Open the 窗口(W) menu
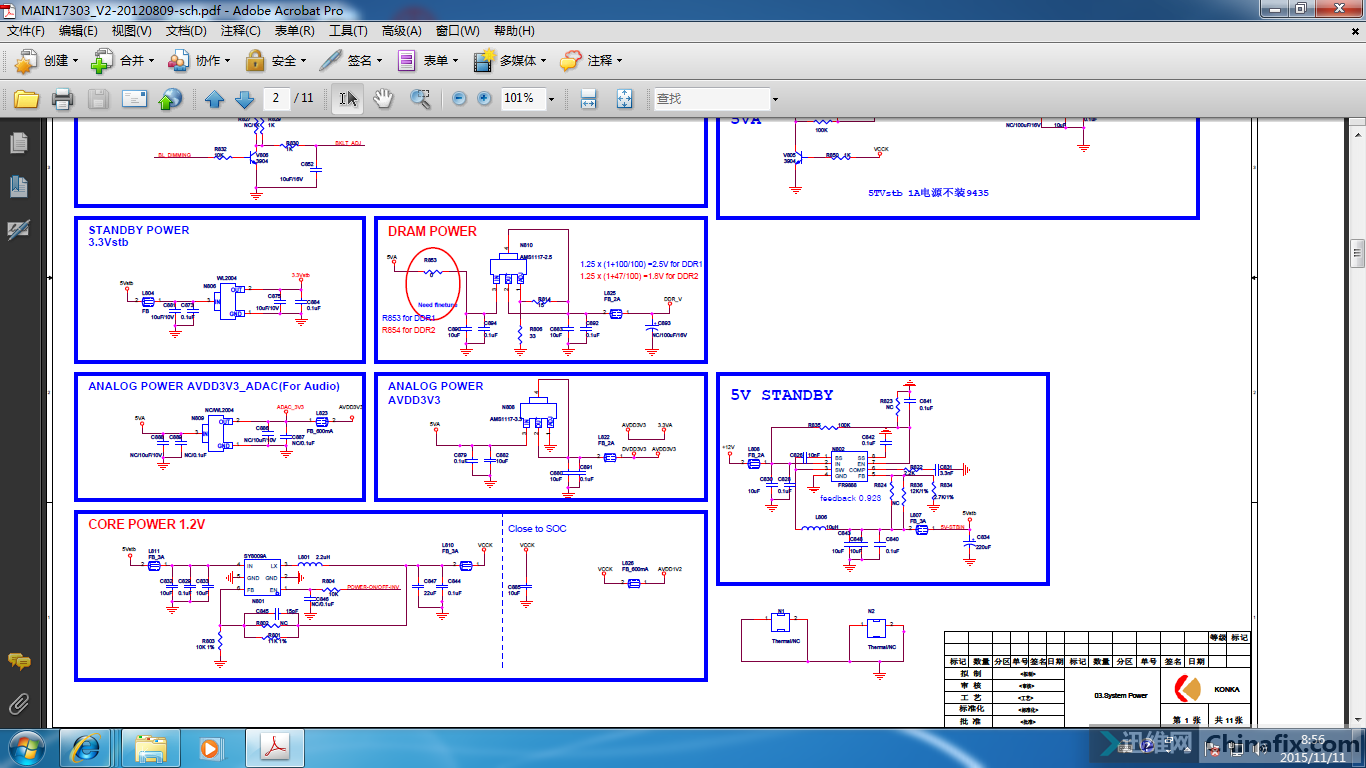The image size is (1366, 768). tap(457, 31)
